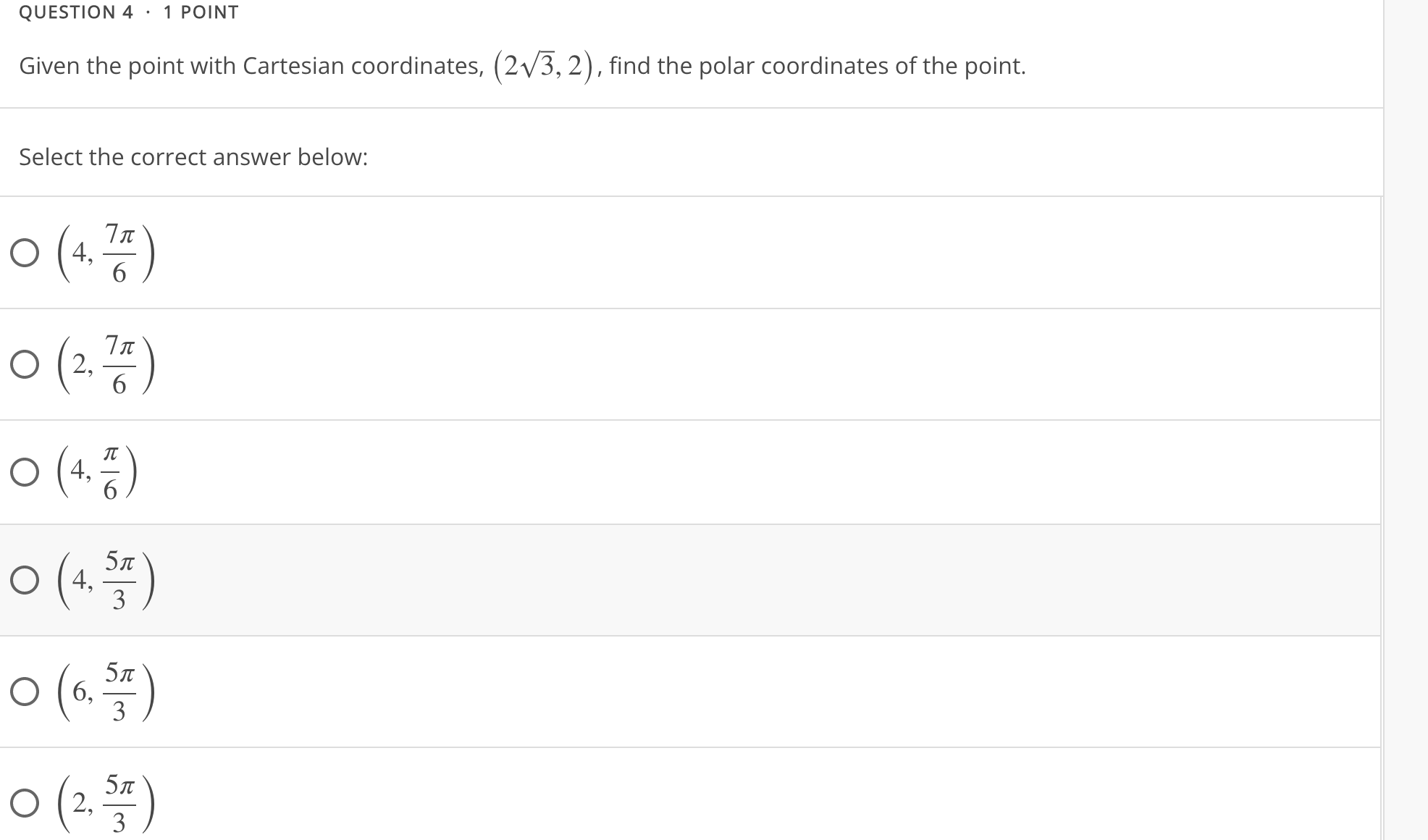
Task: Click the 'Select the correct answer below' text
Action: tap(194, 156)
